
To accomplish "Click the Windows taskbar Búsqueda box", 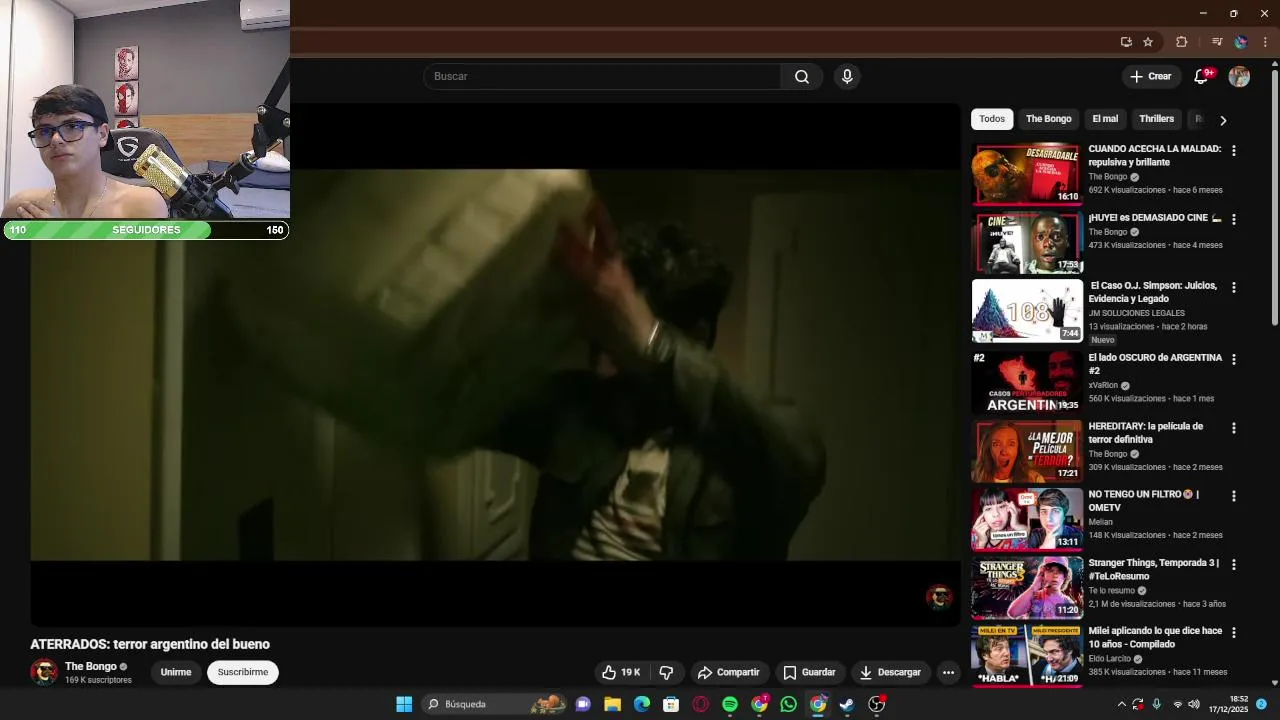I will (494, 704).
